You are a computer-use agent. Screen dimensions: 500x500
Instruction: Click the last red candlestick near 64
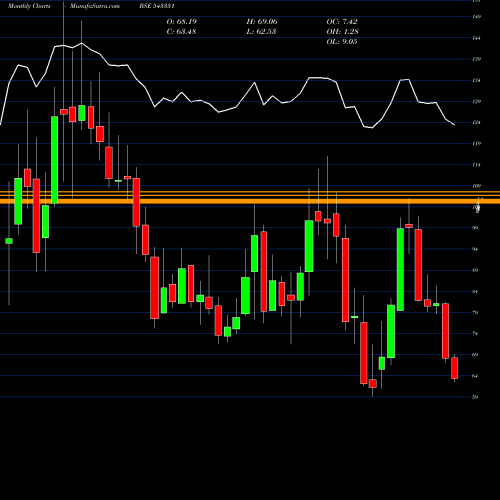[454, 368]
